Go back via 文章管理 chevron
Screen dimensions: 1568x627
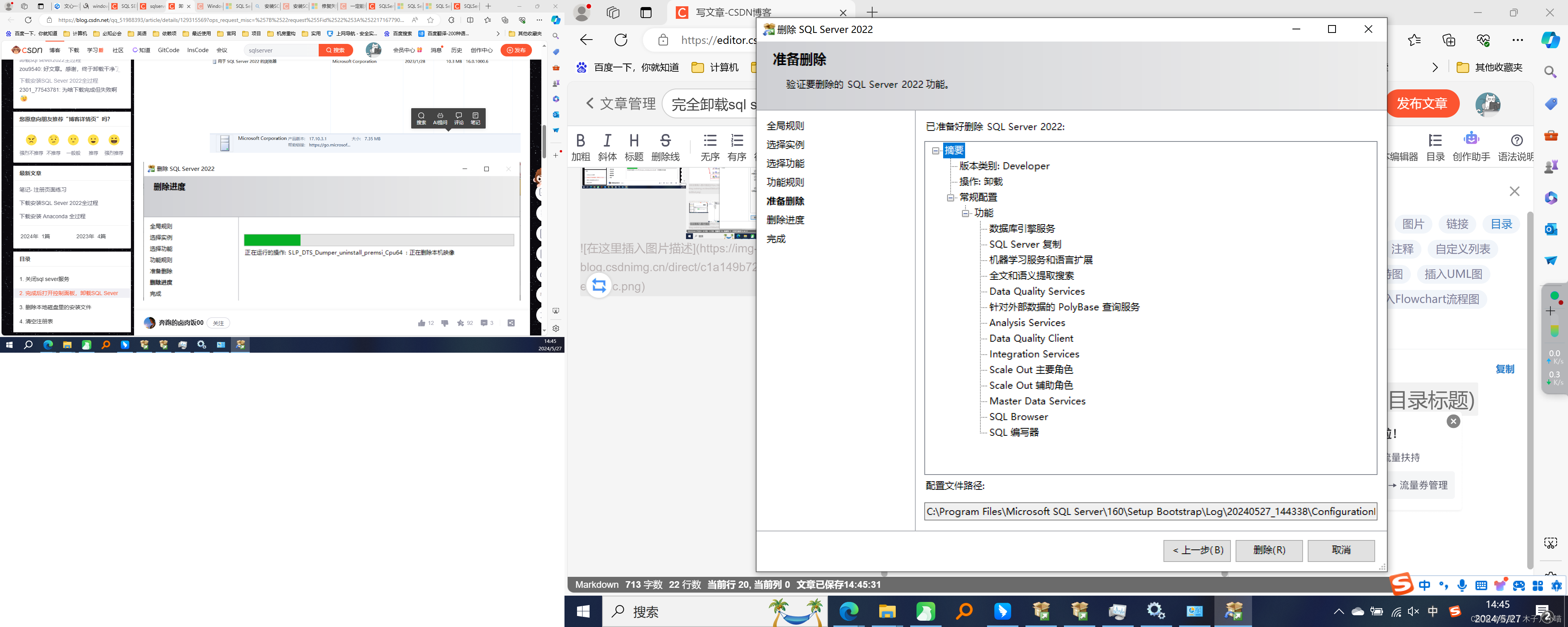589,103
